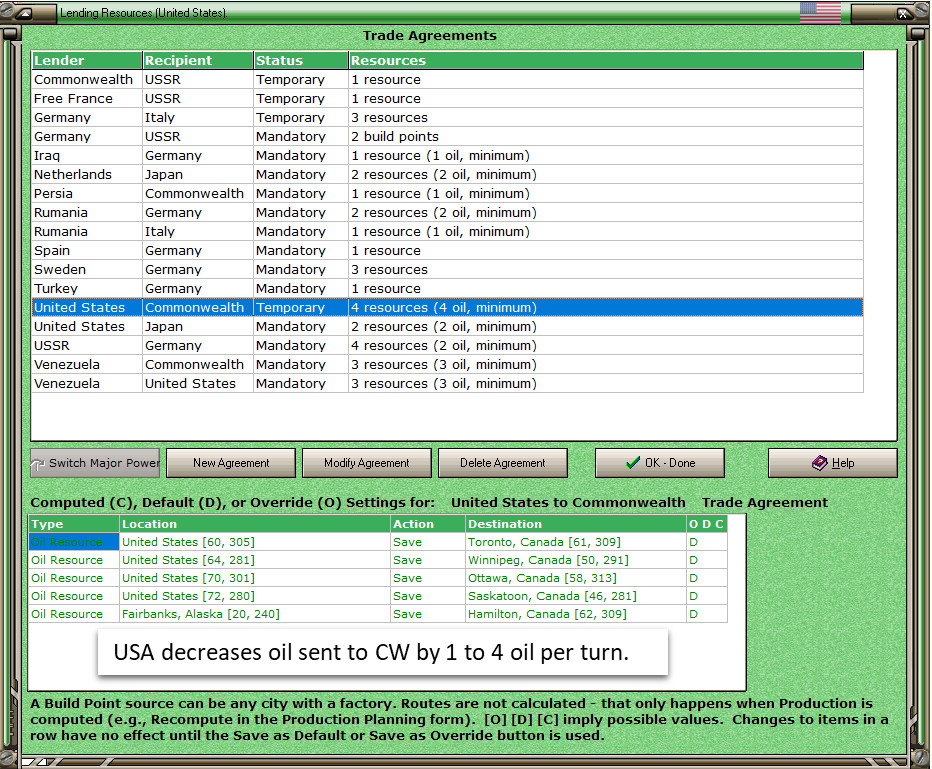
Task: Click the Destination column header
Action: tap(575, 524)
